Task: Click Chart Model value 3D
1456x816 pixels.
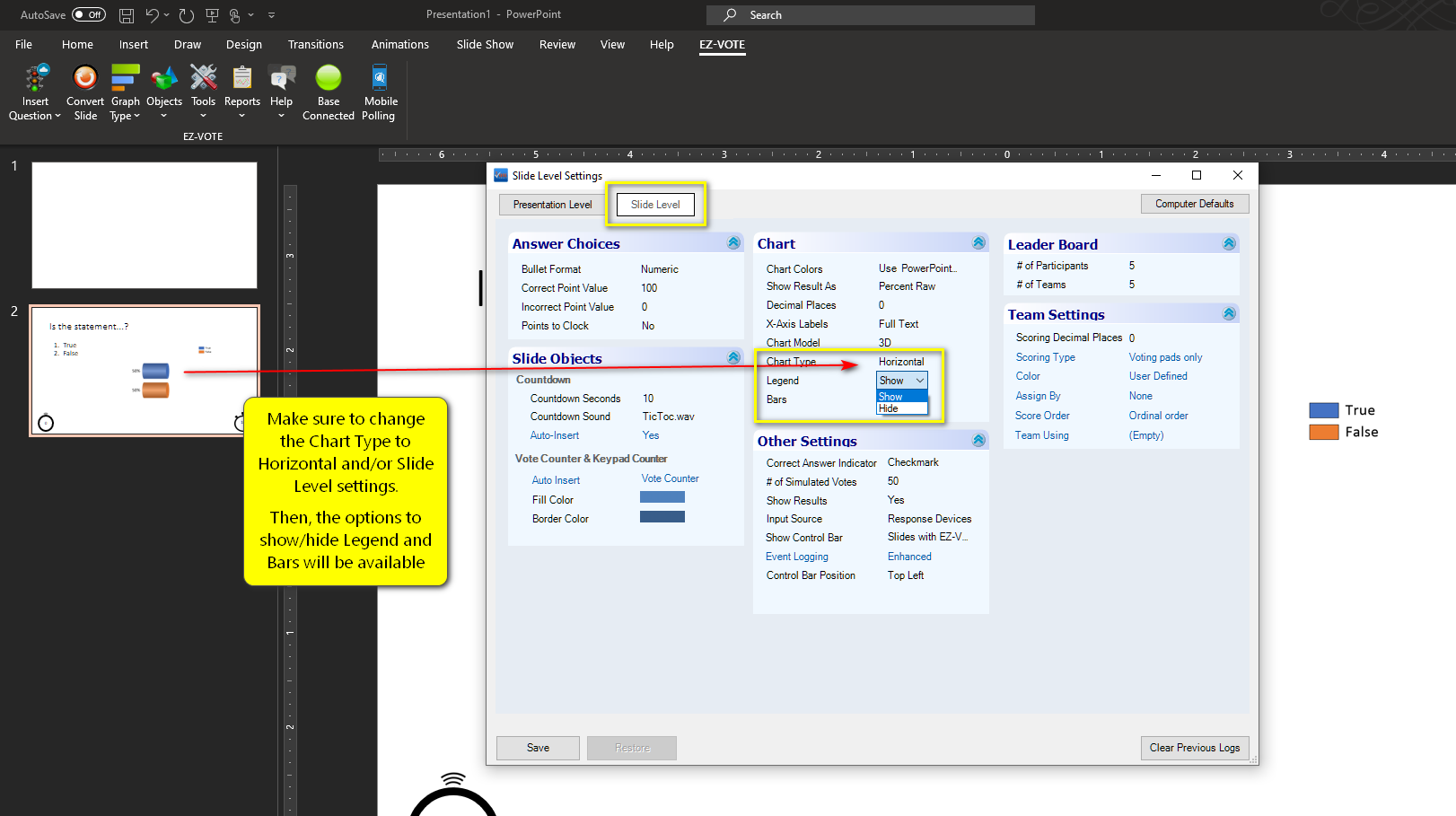Action: pyautogui.click(x=885, y=343)
